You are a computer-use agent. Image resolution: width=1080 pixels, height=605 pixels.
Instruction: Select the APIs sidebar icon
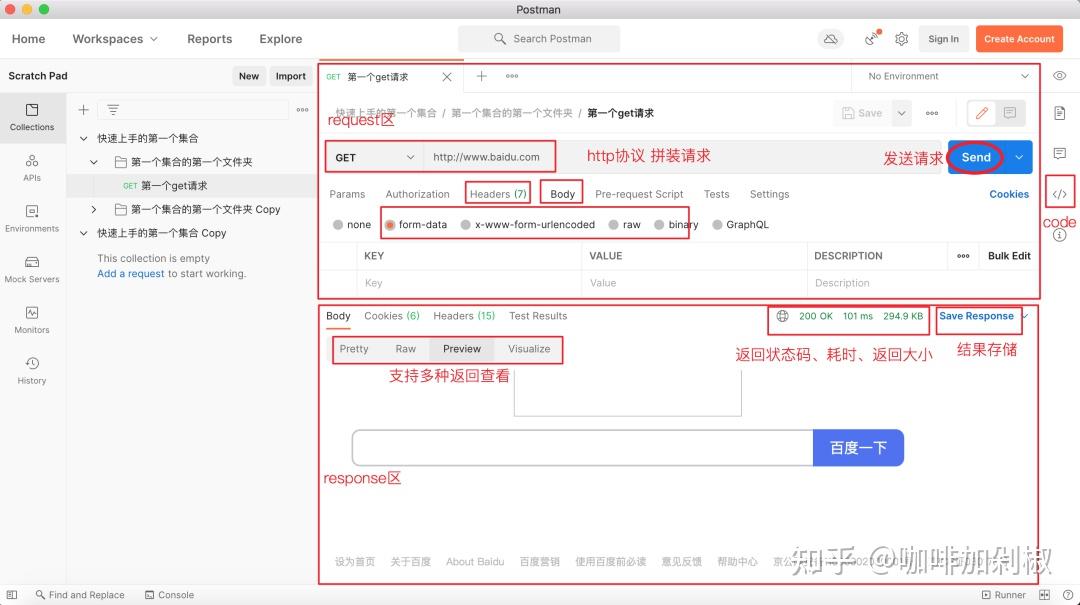pos(31,169)
